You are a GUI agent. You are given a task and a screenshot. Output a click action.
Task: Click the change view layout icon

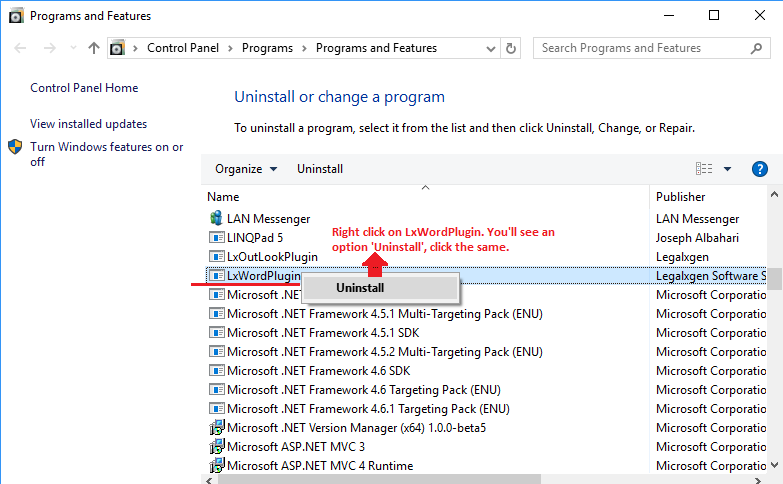pos(704,169)
